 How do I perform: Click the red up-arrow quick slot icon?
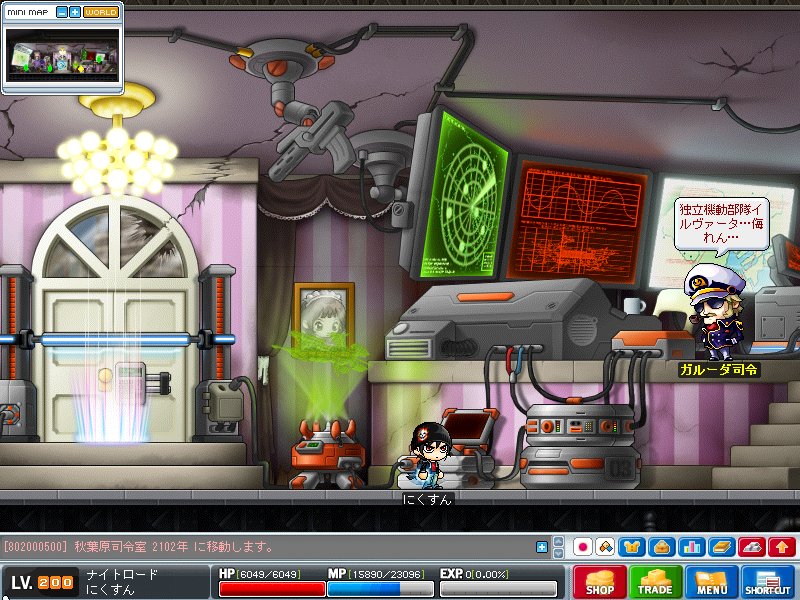pos(782,547)
